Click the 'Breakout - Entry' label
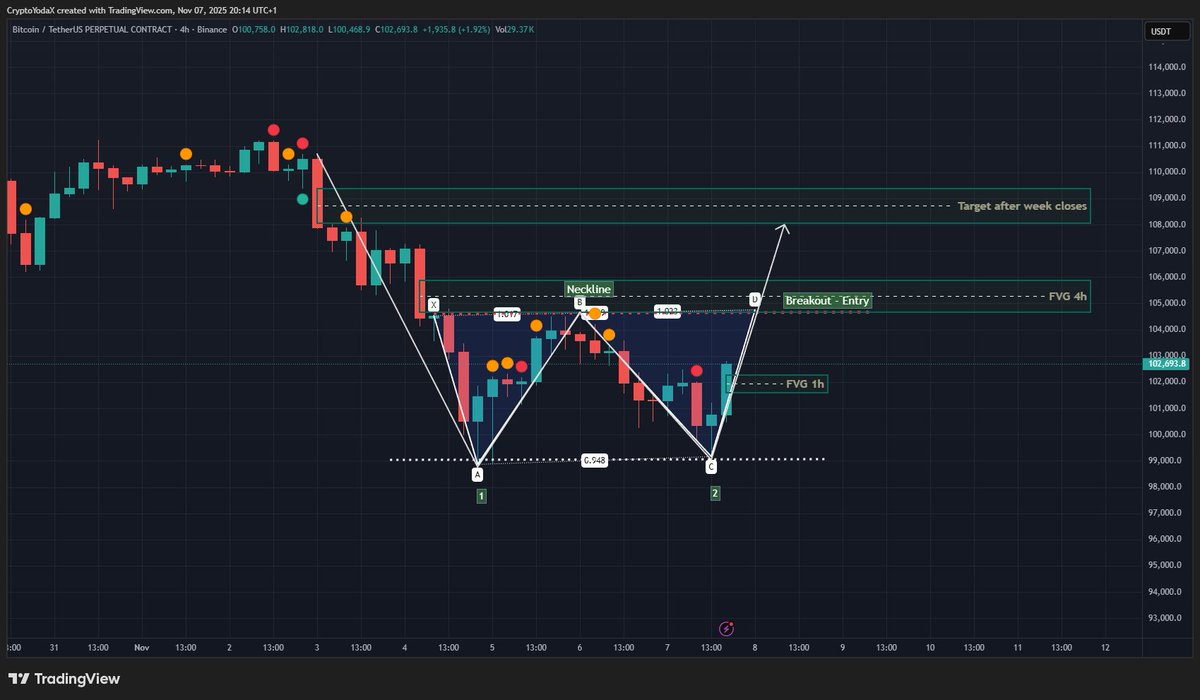 [827, 300]
